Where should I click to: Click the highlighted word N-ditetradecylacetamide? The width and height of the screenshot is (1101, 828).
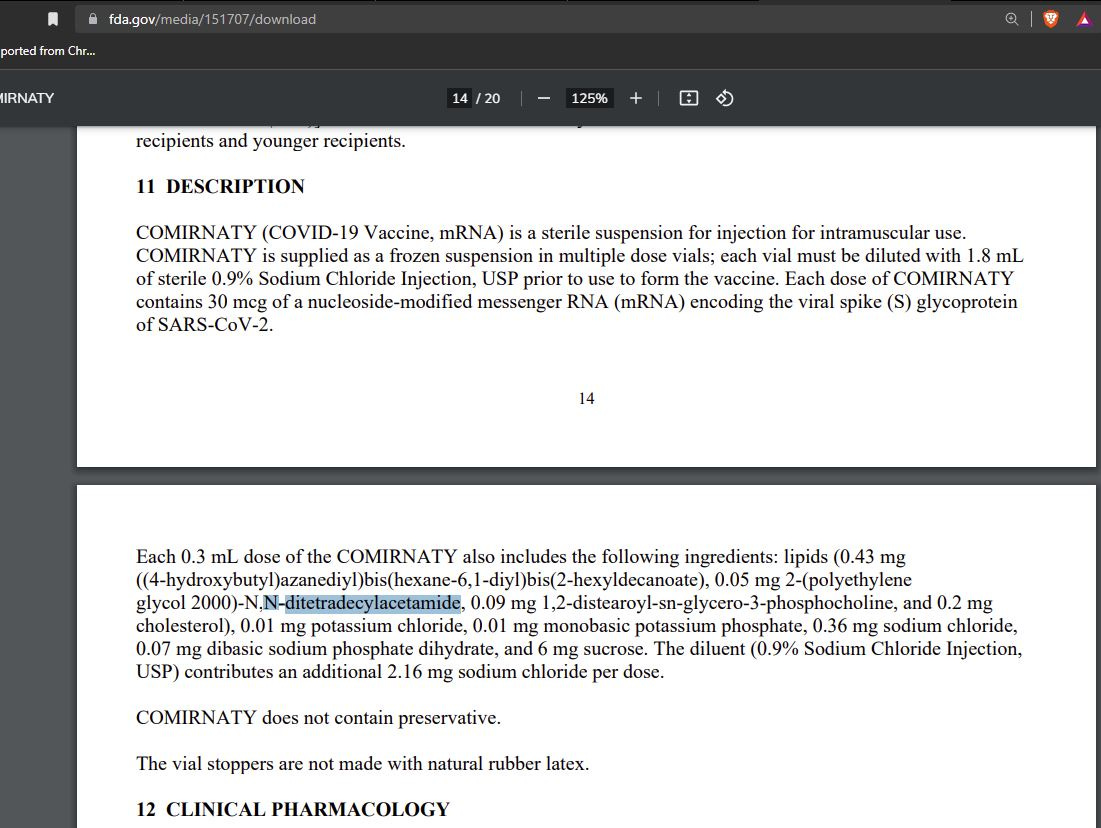pos(362,603)
